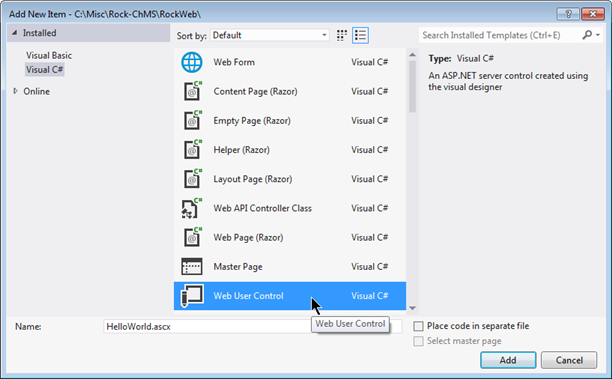
Task: Check the Select master page checkbox
Action: click(418, 341)
